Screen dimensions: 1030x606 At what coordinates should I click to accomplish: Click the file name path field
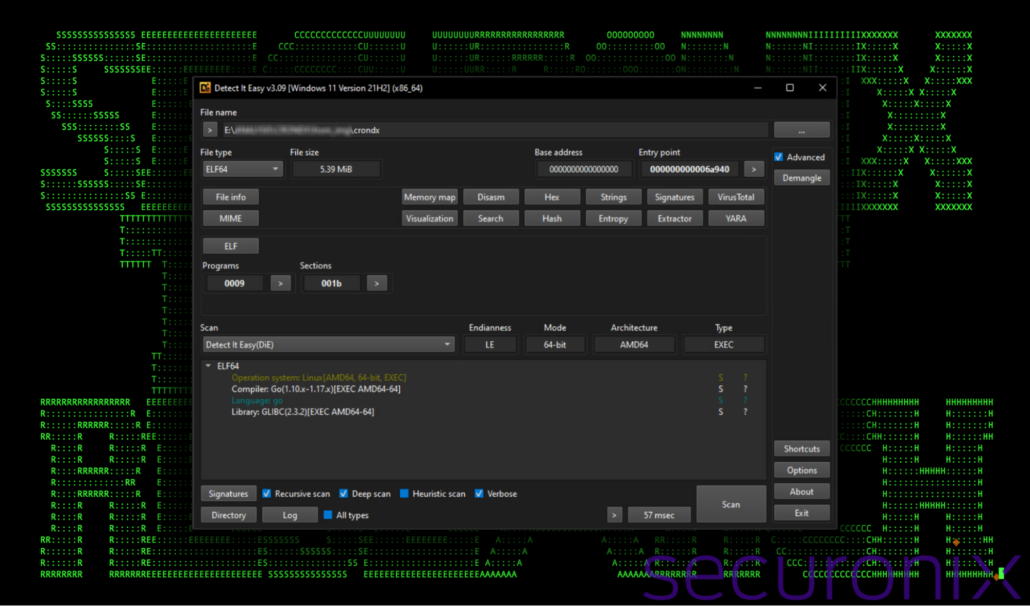pyautogui.click(x=495, y=130)
